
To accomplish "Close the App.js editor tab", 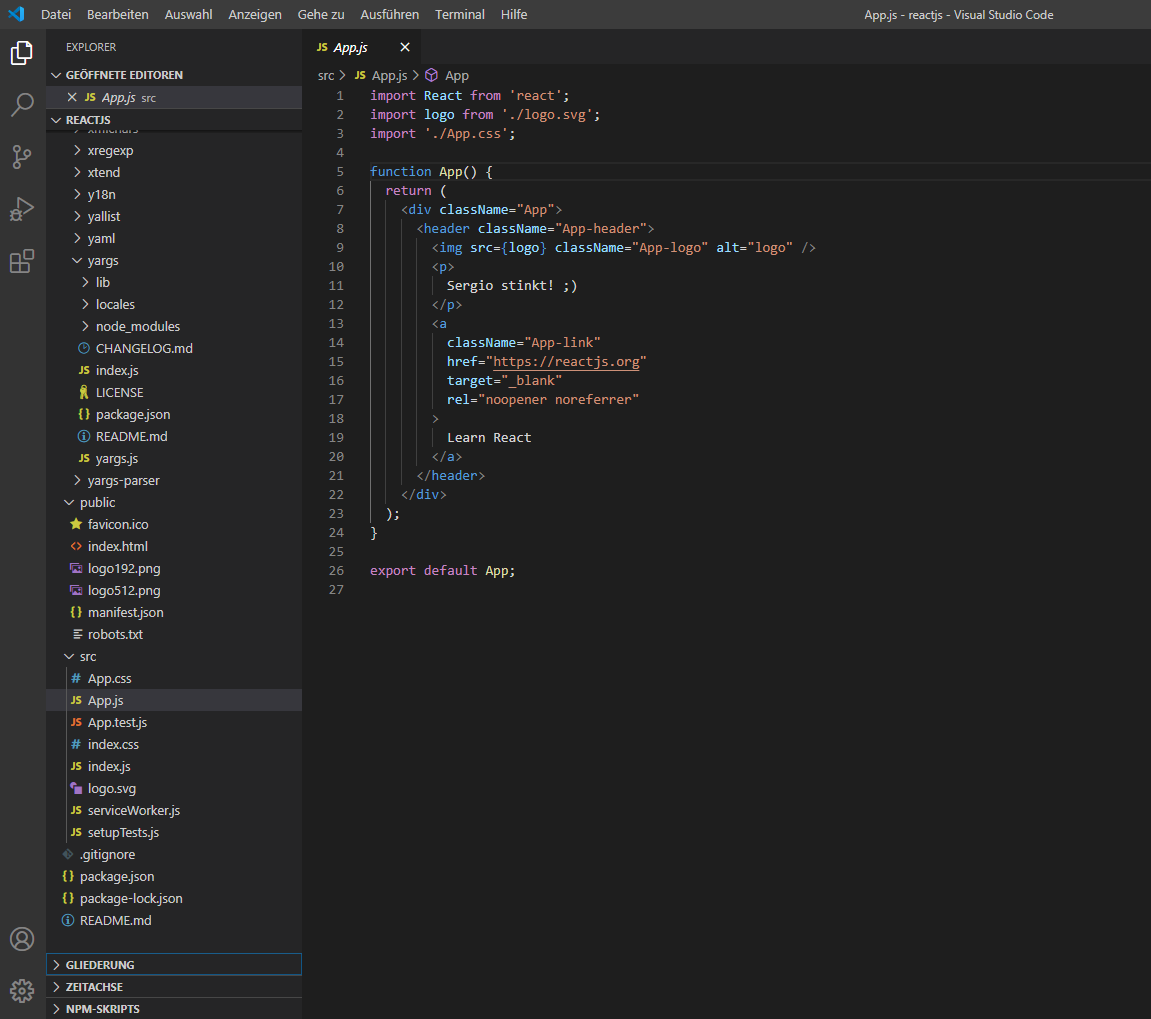I will pos(404,47).
